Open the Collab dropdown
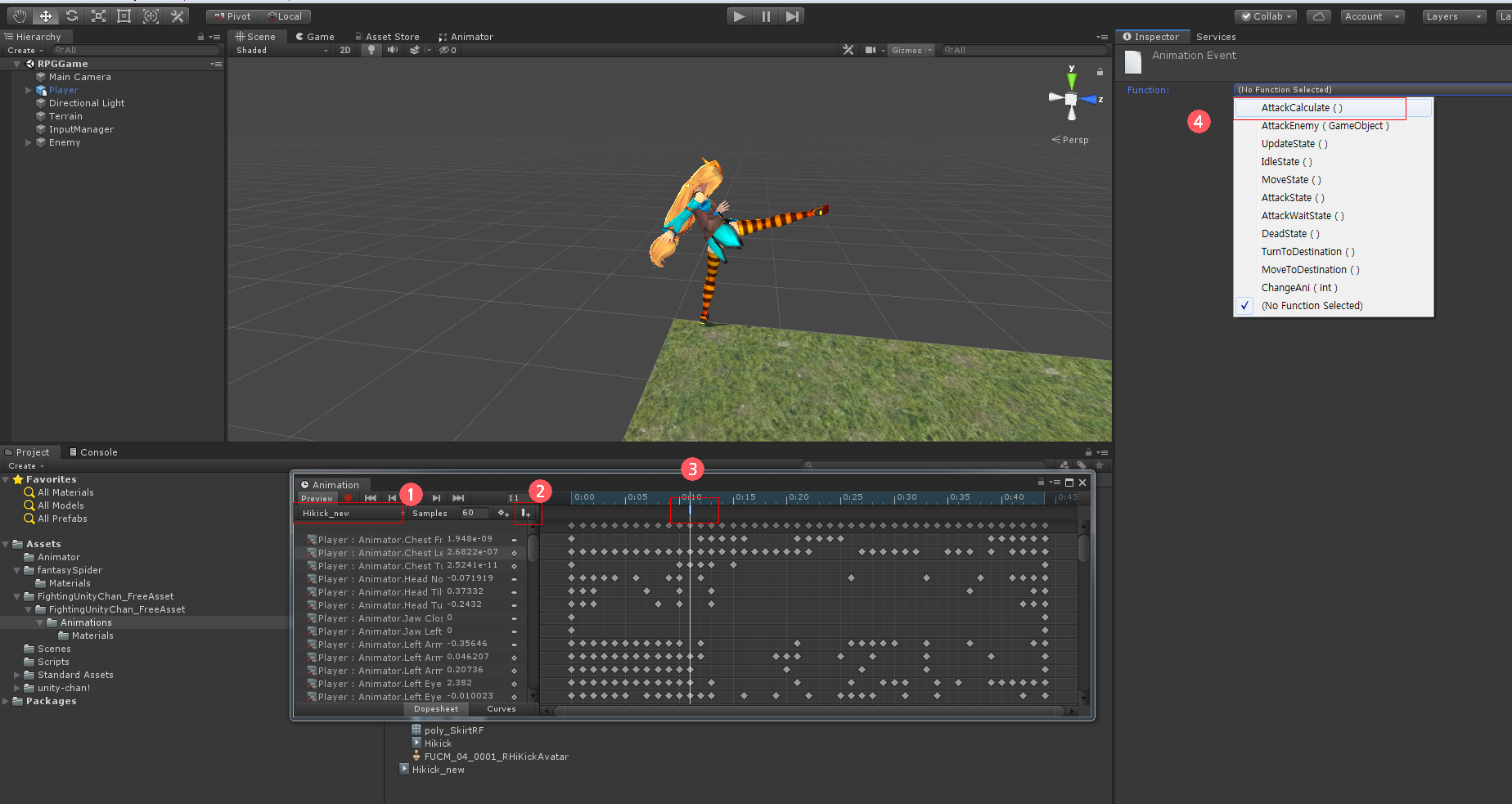This screenshot has height=804, width=1512. (x=1266, y=16)
